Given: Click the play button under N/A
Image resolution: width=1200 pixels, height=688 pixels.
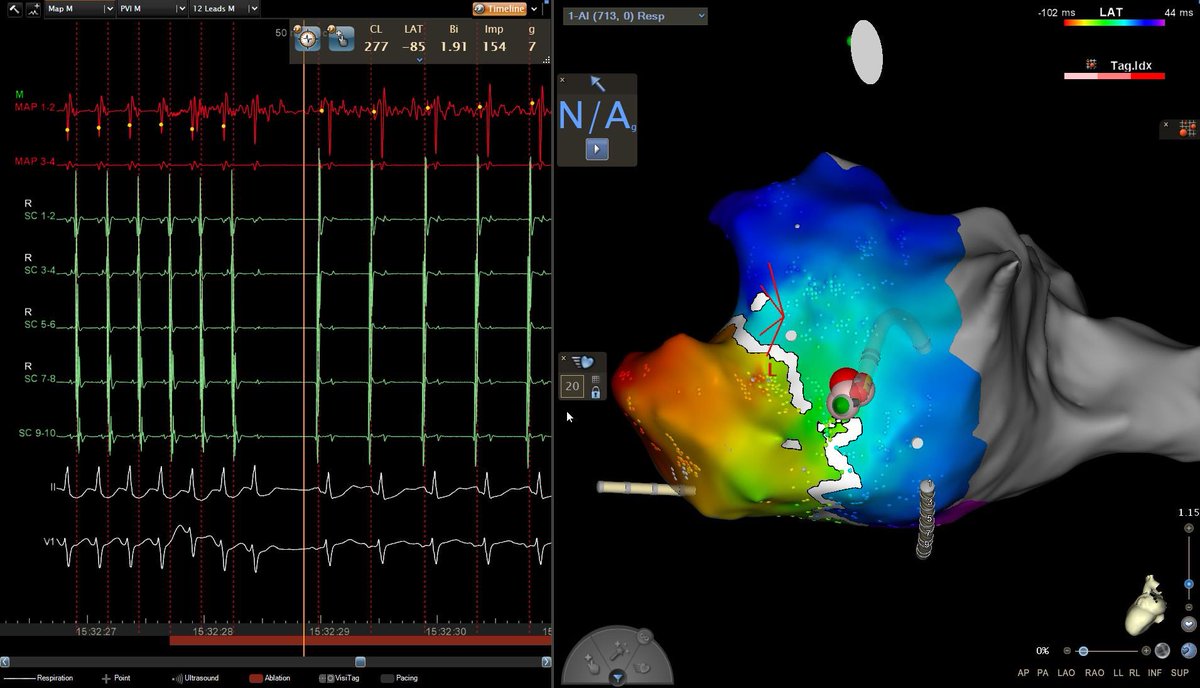Looking at the screenshot, I should (x=596, y=149).
